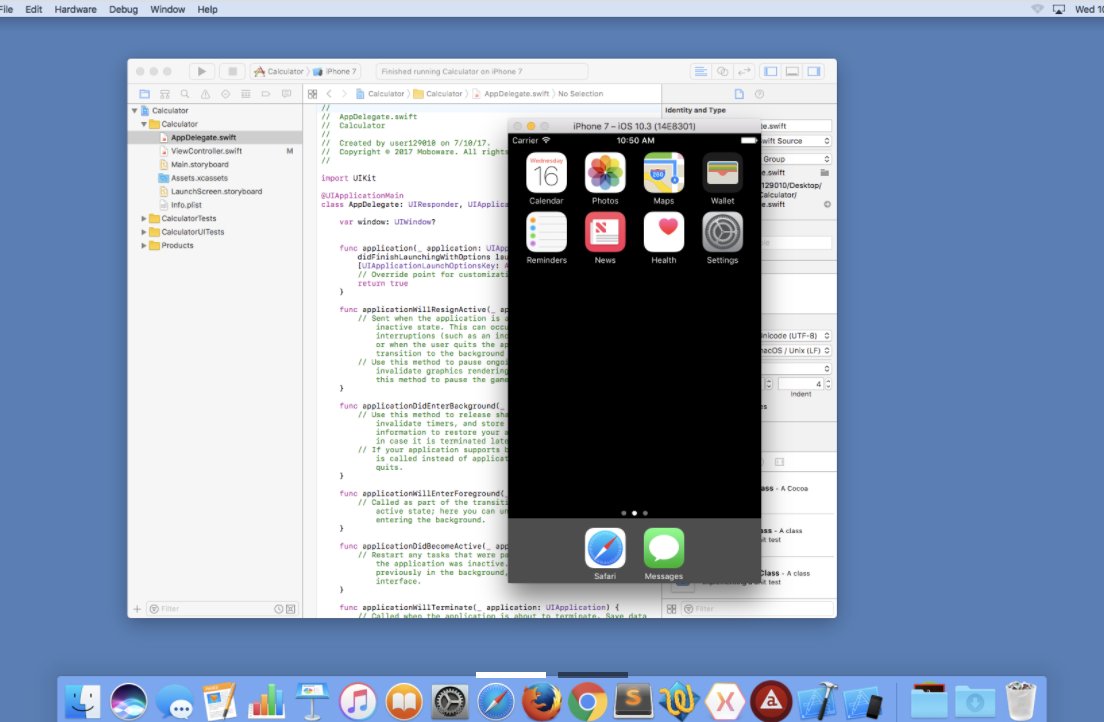Screen dimensions: 1104x722
Task: Launch Siri from the Dock
Action: (128, 702)
